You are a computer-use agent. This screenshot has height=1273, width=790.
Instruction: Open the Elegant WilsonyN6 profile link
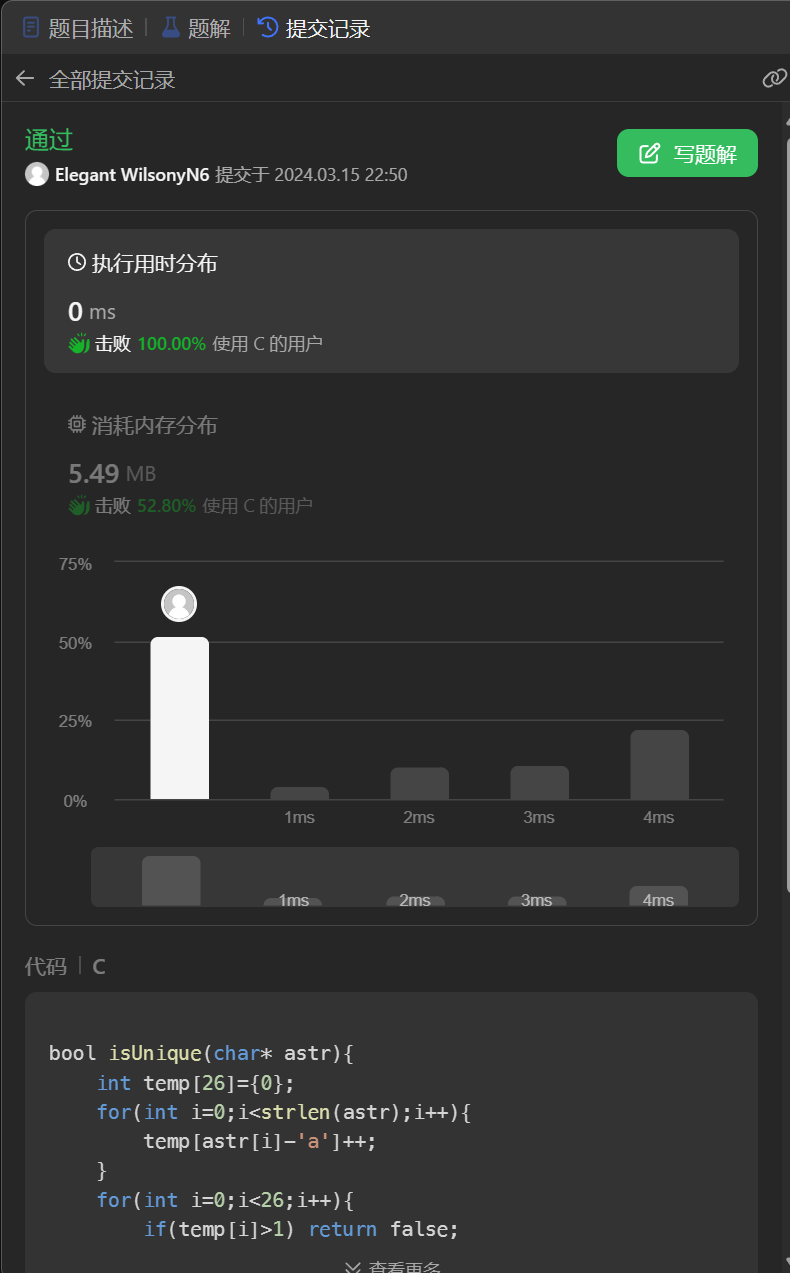click(132, 174)
